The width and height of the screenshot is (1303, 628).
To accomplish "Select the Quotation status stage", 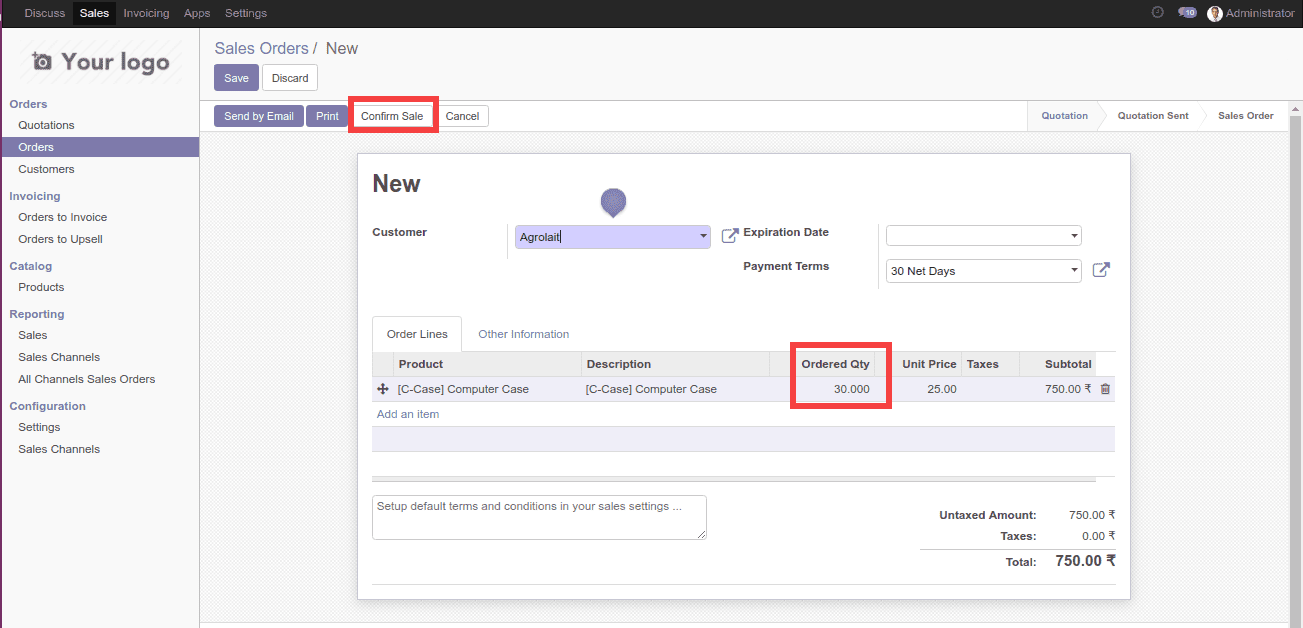I will click(x=1064, y=116).
